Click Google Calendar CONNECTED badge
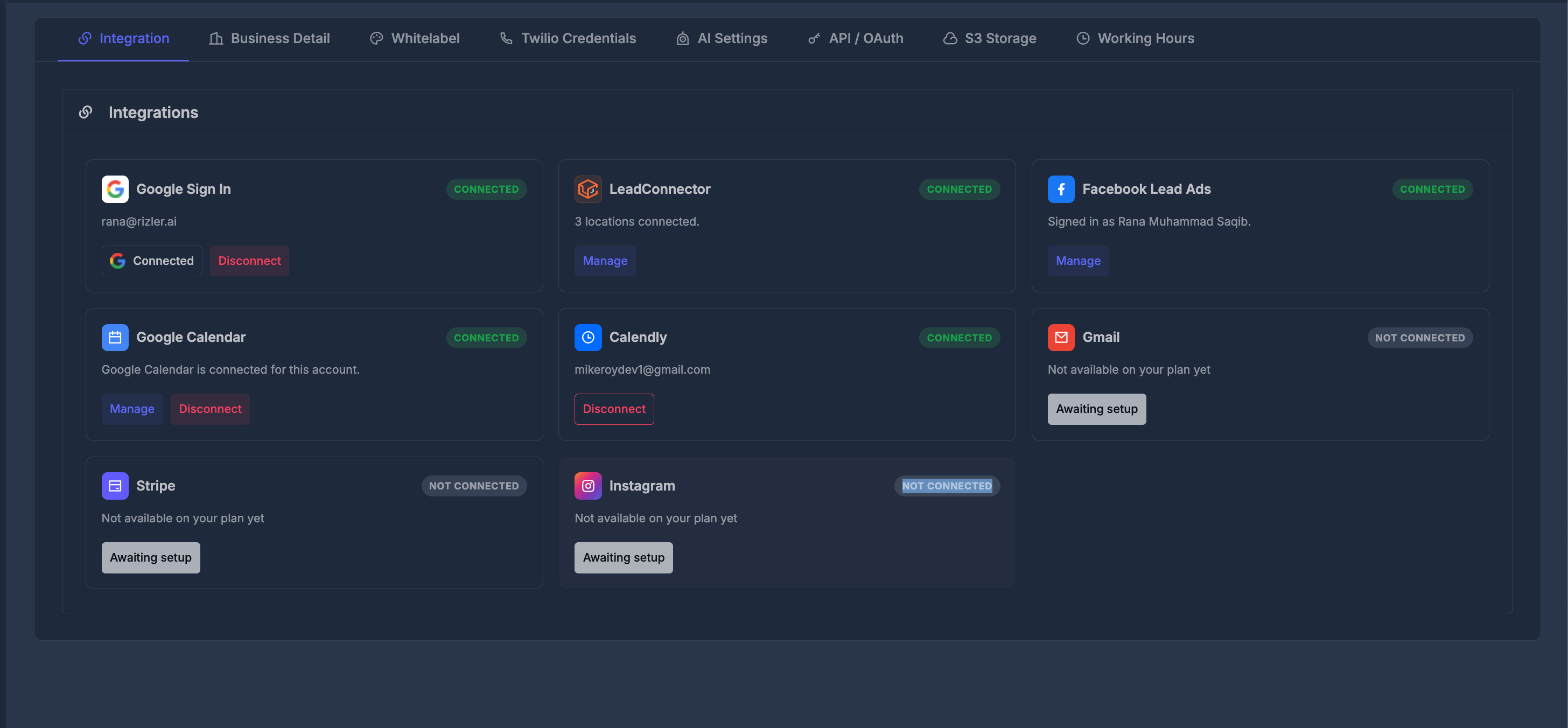The height and width of the screenshot is (728, 1568). 486,338
